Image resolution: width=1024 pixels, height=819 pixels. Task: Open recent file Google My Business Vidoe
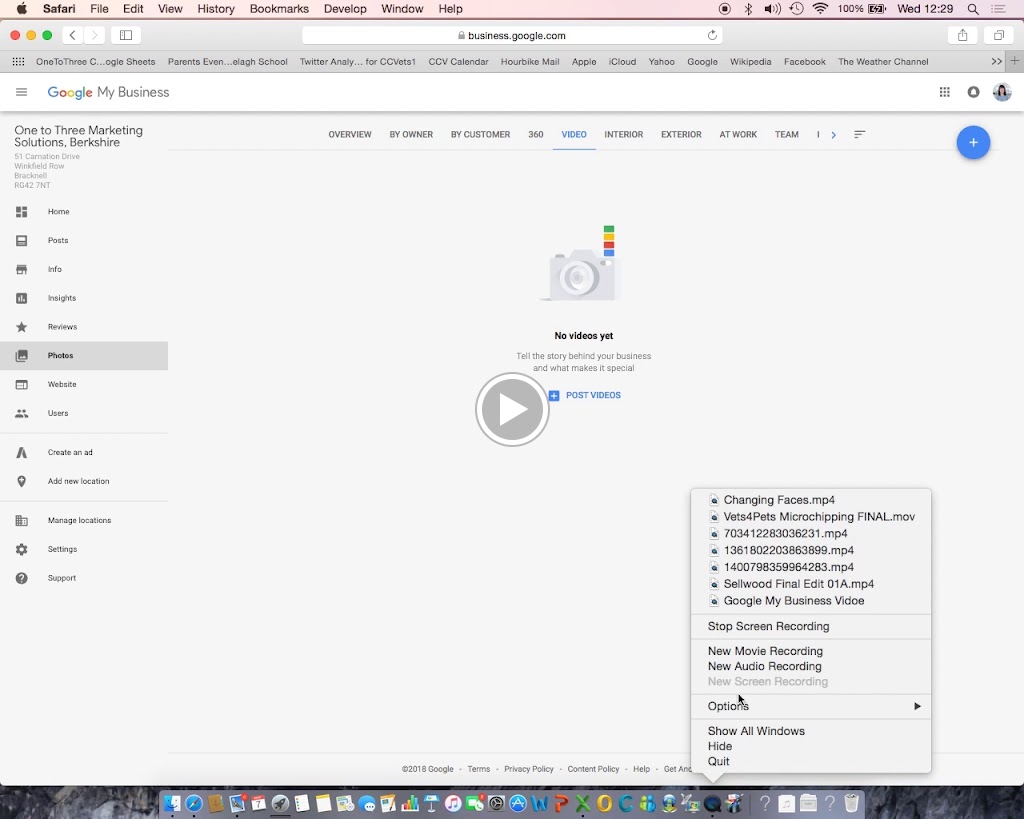811,601
